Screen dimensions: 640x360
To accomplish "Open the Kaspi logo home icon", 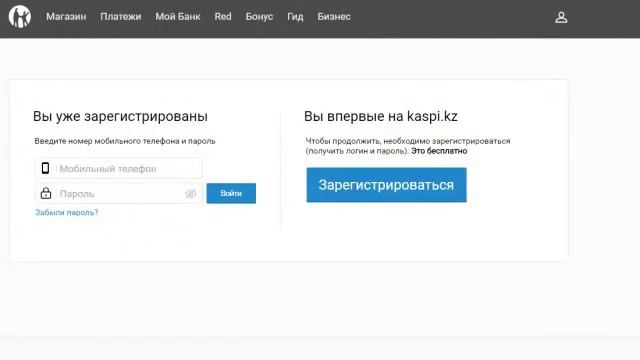I will tap(20, 17).
